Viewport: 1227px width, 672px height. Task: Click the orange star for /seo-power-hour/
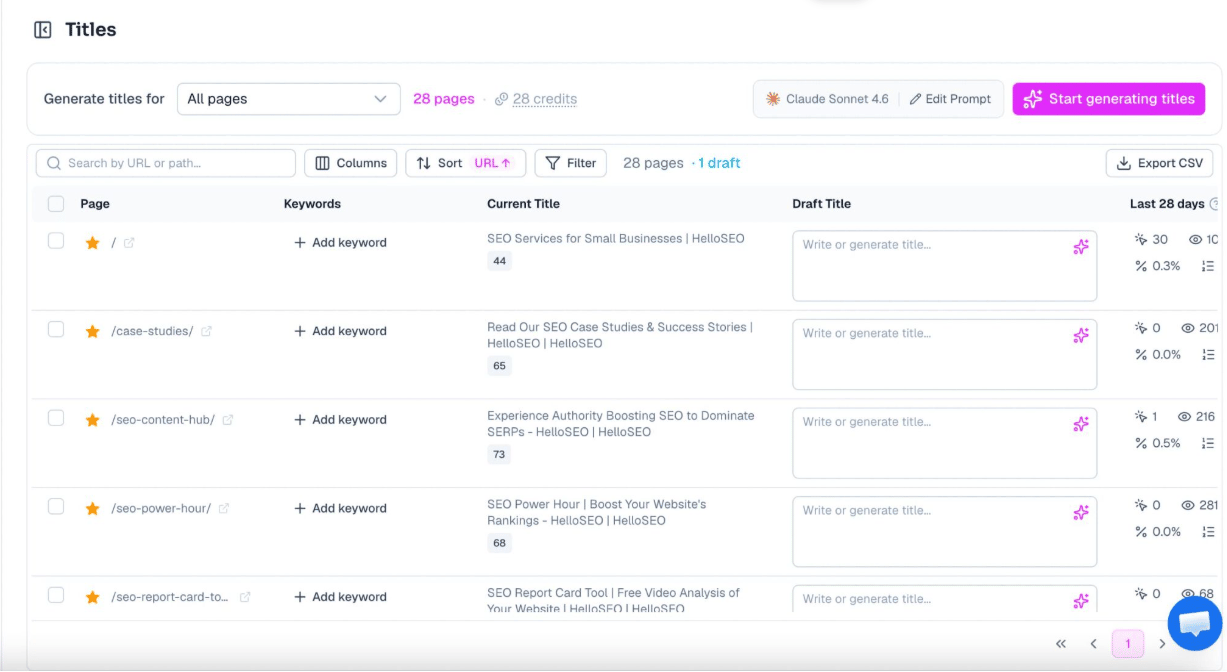[92, 508]
